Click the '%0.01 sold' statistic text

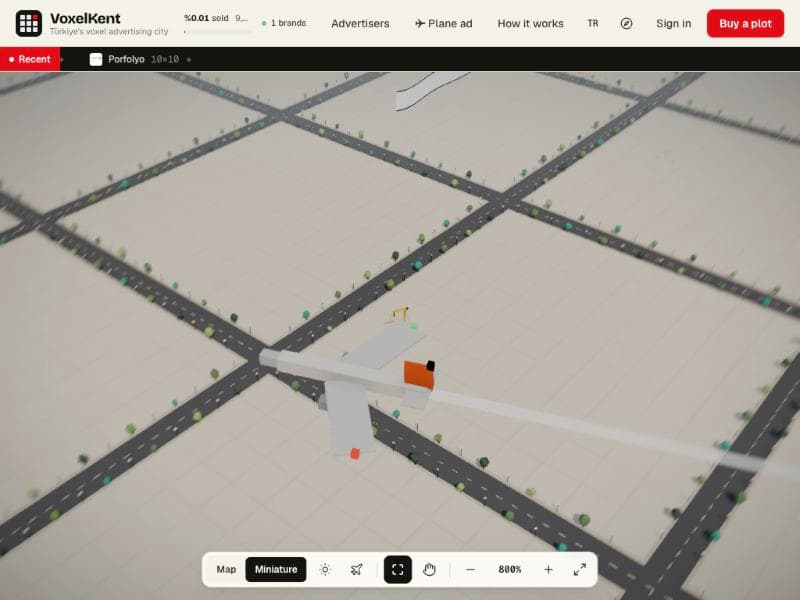tap(206, 18)
